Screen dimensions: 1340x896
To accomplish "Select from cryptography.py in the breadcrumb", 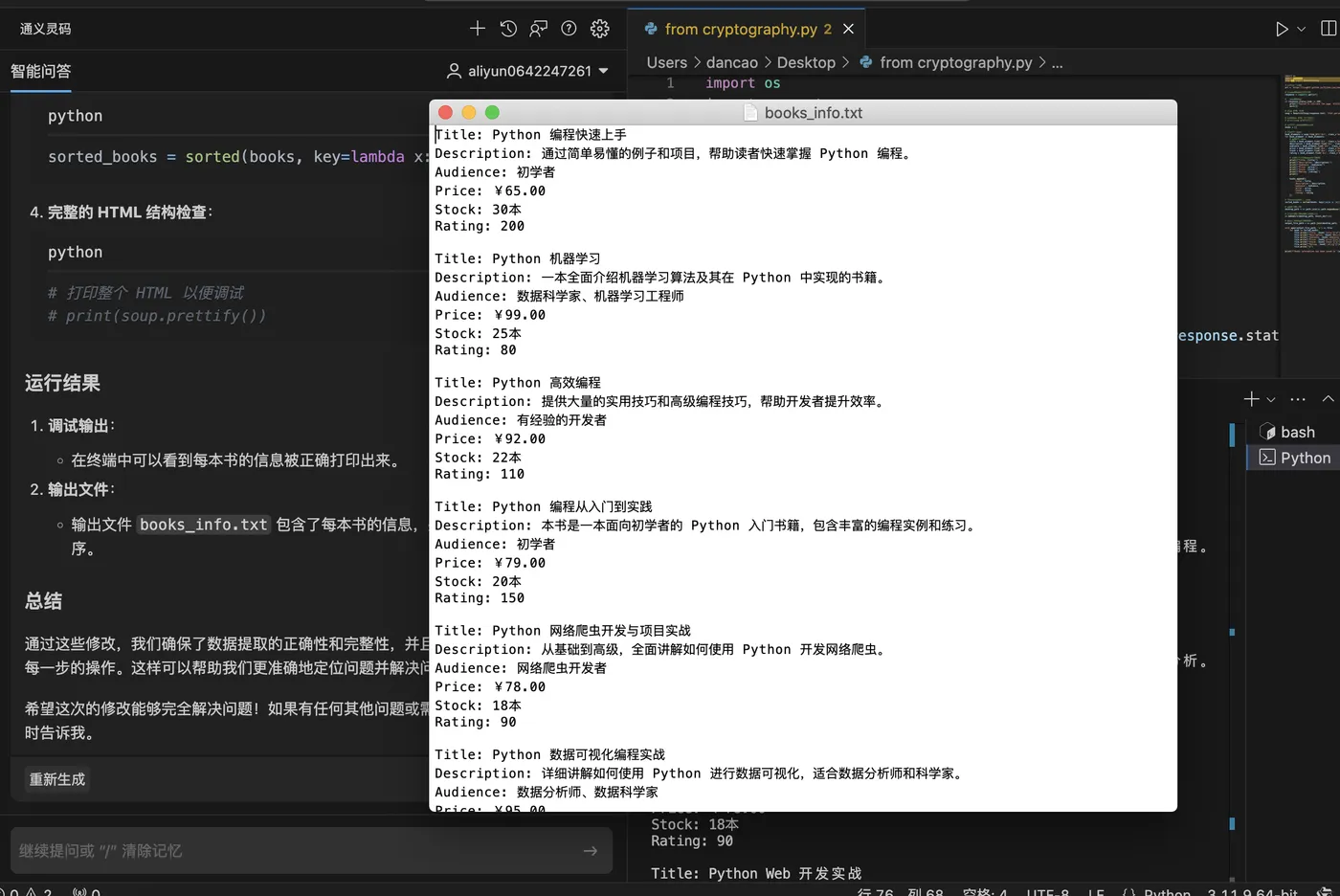I will click(946, 62).
